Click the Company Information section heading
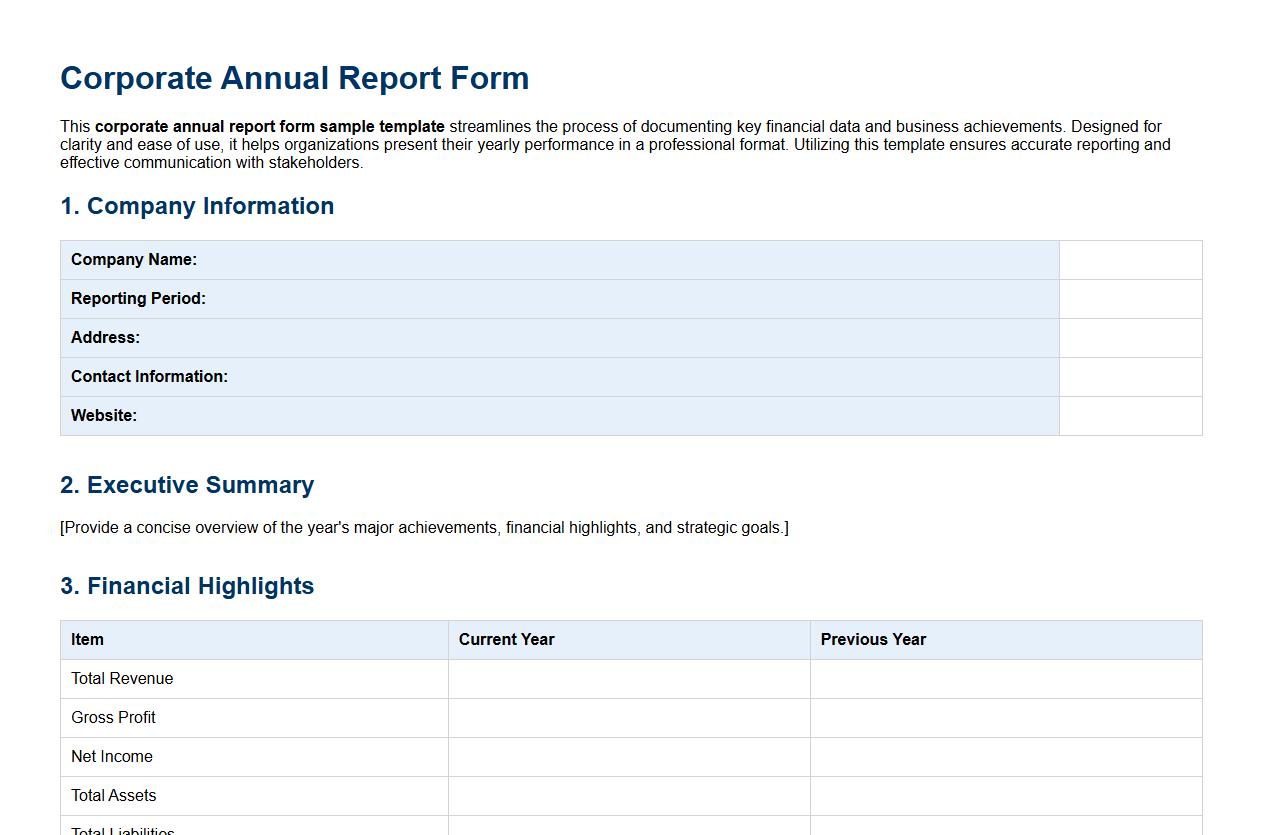1263x835 pixels. [x=197, y=206]
